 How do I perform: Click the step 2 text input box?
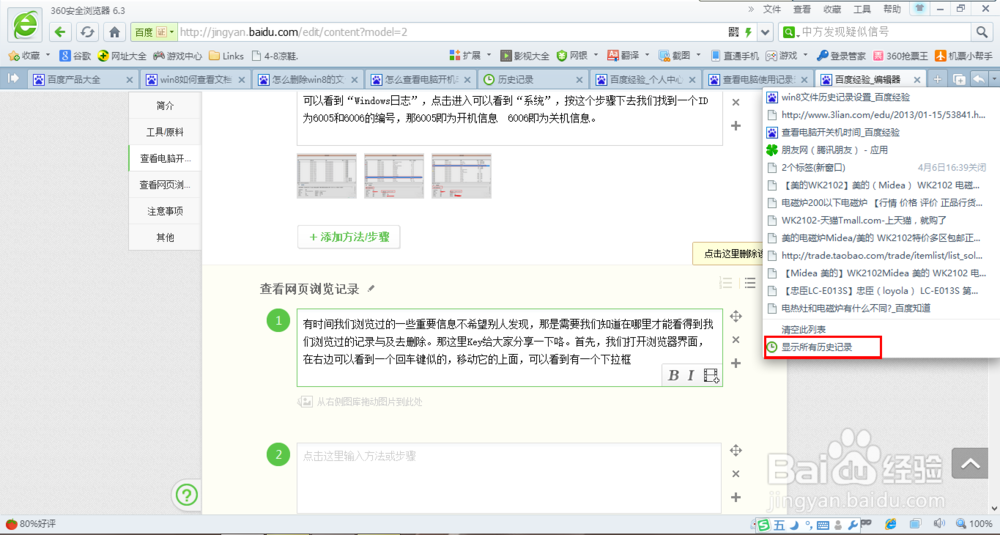tap(509, 478)
